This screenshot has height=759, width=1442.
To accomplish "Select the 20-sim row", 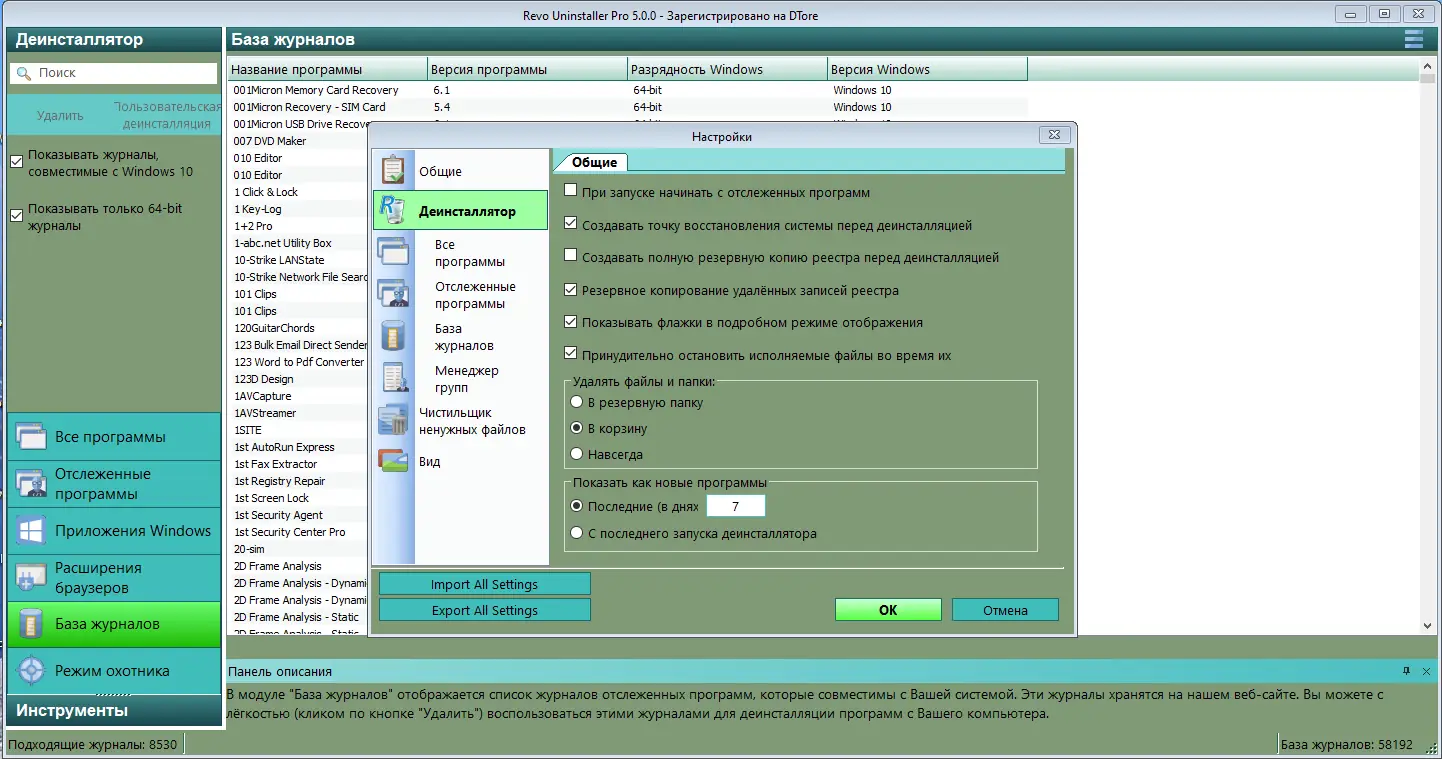I will pyautogui.click(x=298, y=549).
